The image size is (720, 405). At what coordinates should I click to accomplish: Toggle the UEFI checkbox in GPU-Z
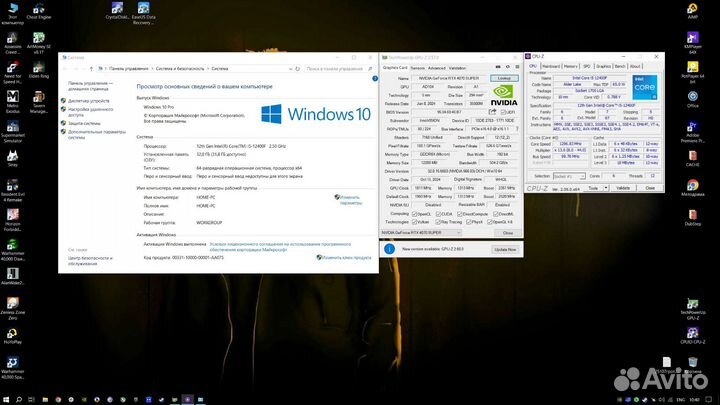pos(503,112)
